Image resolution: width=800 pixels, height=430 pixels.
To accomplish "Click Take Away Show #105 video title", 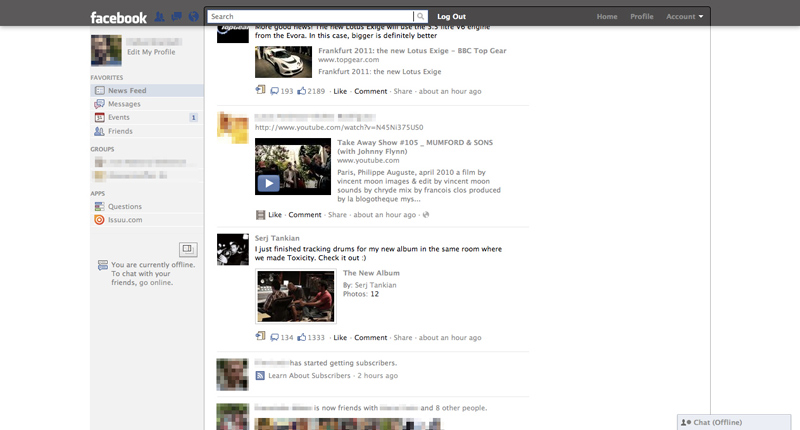I will coord(415,147).
